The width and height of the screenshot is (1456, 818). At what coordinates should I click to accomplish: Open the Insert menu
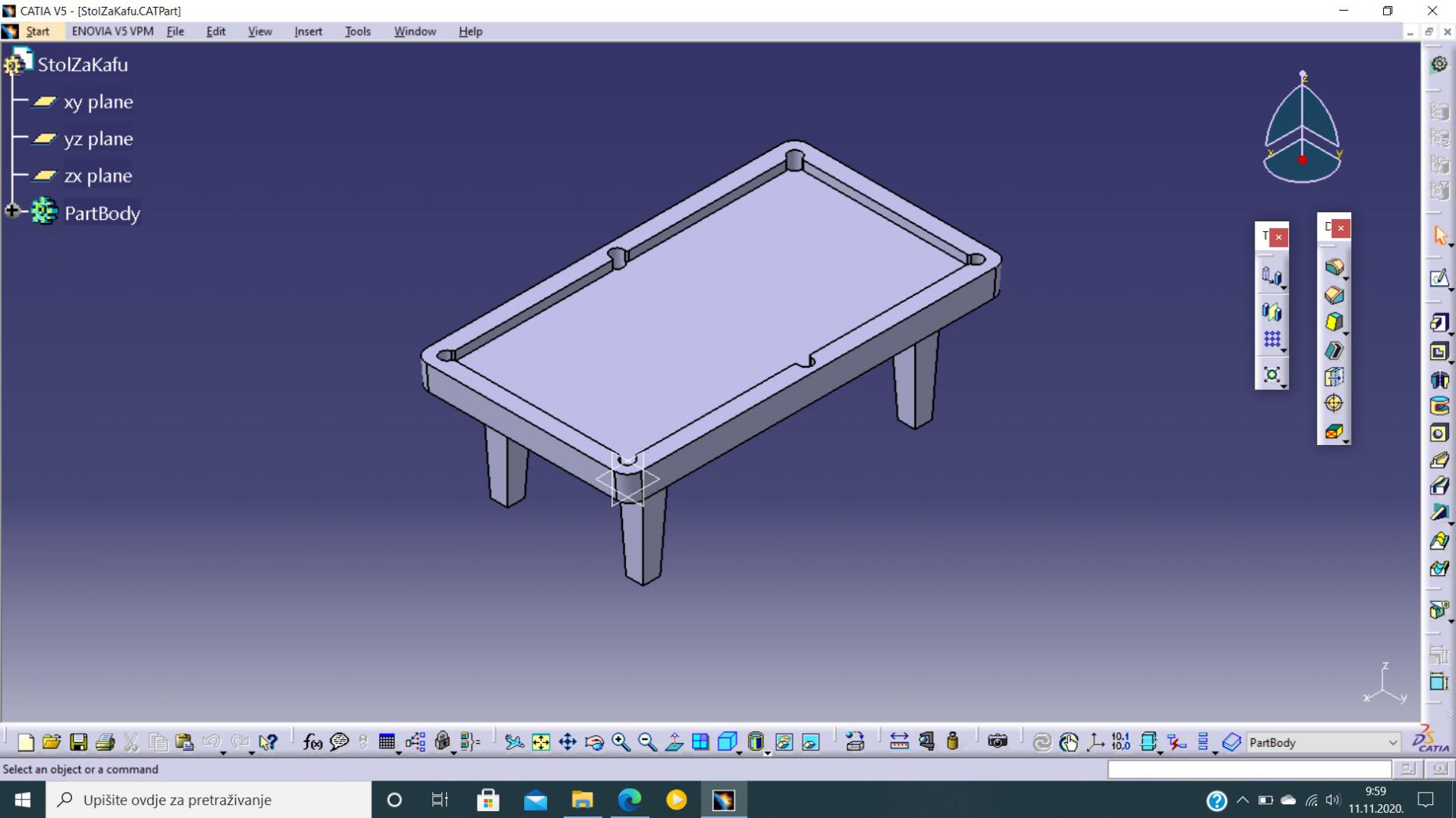coord(308,31)
